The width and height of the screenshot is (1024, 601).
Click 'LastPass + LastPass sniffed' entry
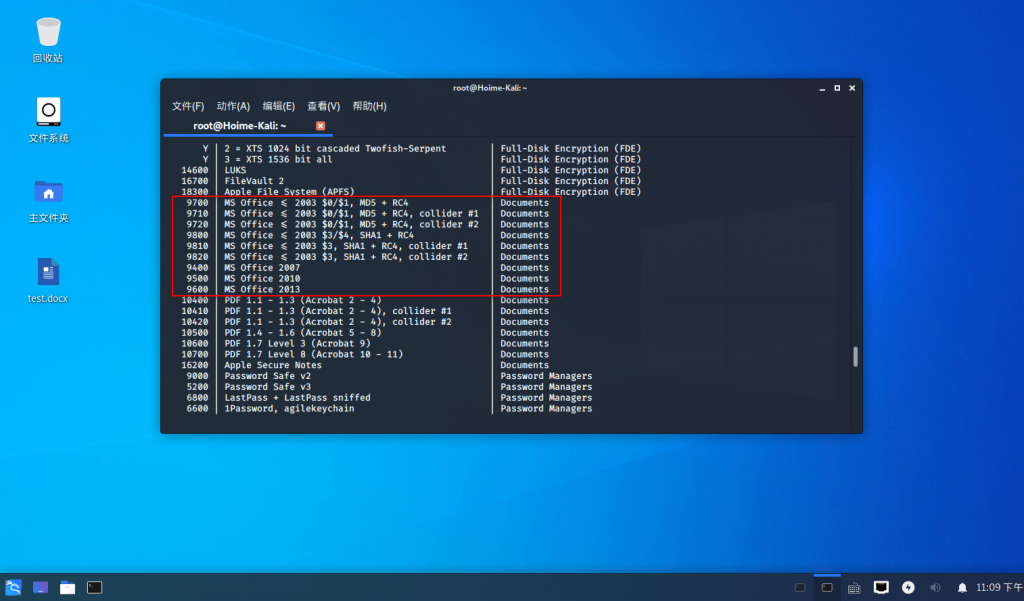(298, 398)
